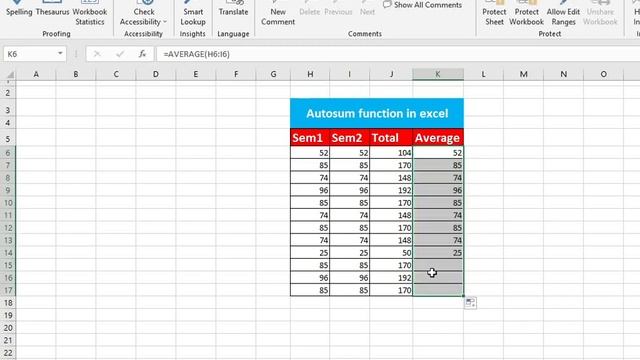Toggle Show All Comments

(x=422, y=5)
